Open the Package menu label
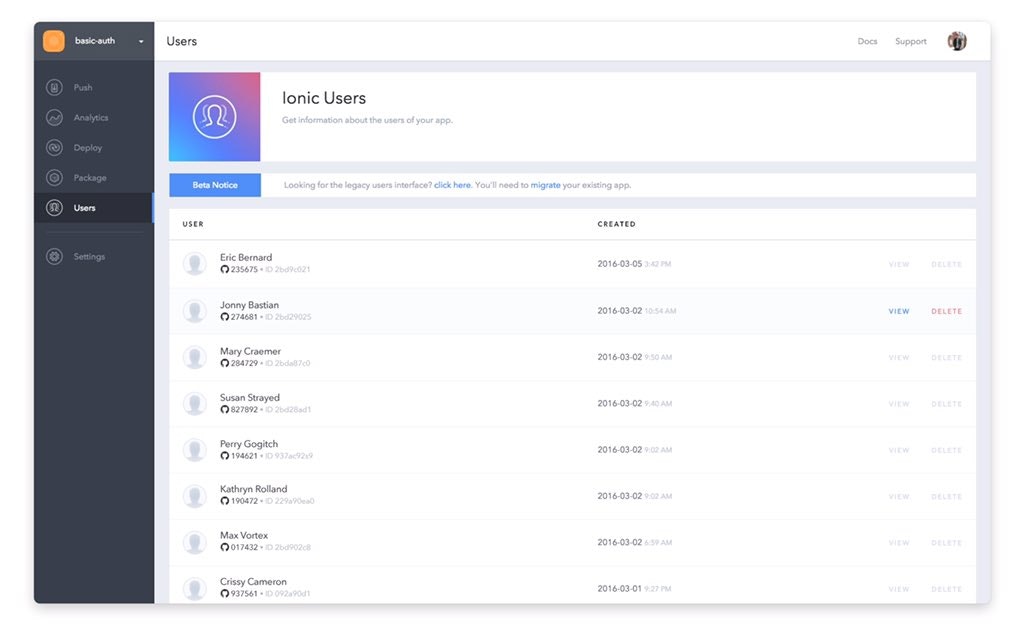1024x640 pixels. click(x=90, y=178)
